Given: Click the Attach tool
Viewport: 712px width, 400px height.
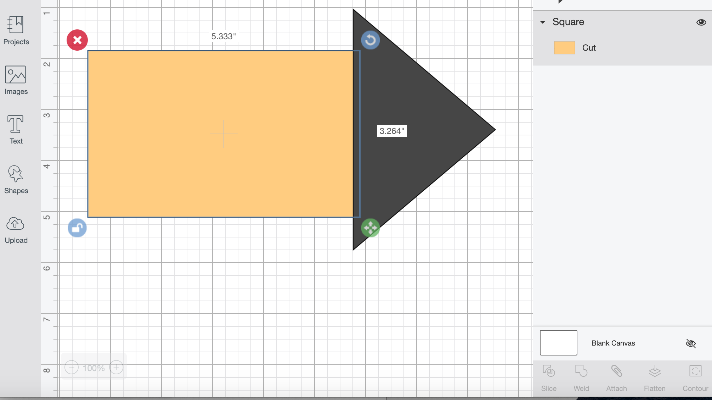Looking at the screenshot, I should [616, 378].
